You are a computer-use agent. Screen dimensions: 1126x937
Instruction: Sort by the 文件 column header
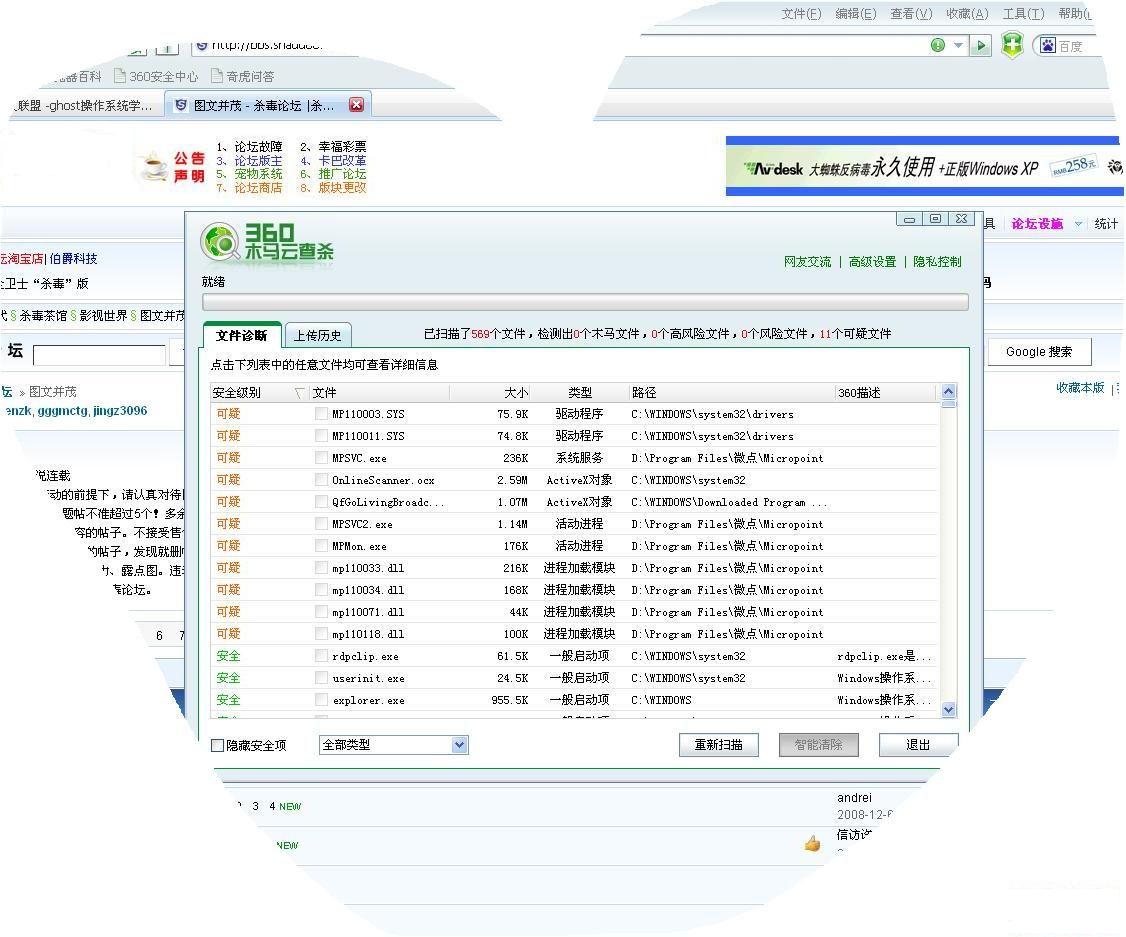coord(380,393)
